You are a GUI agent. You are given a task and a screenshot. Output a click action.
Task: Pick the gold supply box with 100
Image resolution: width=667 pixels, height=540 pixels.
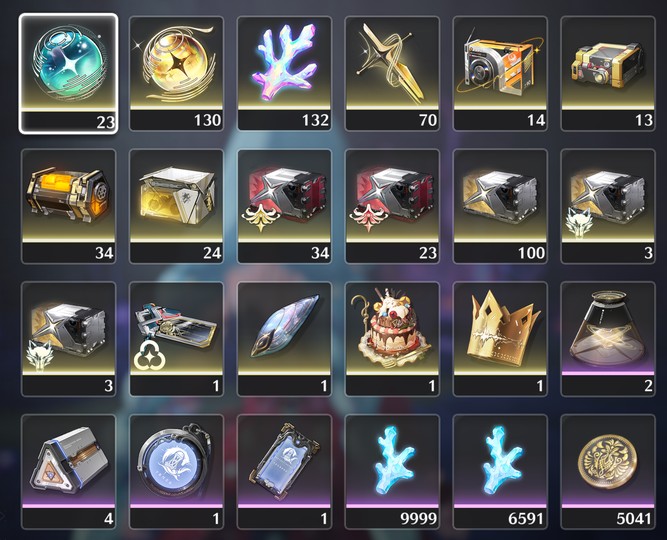[x=500, y=206]
